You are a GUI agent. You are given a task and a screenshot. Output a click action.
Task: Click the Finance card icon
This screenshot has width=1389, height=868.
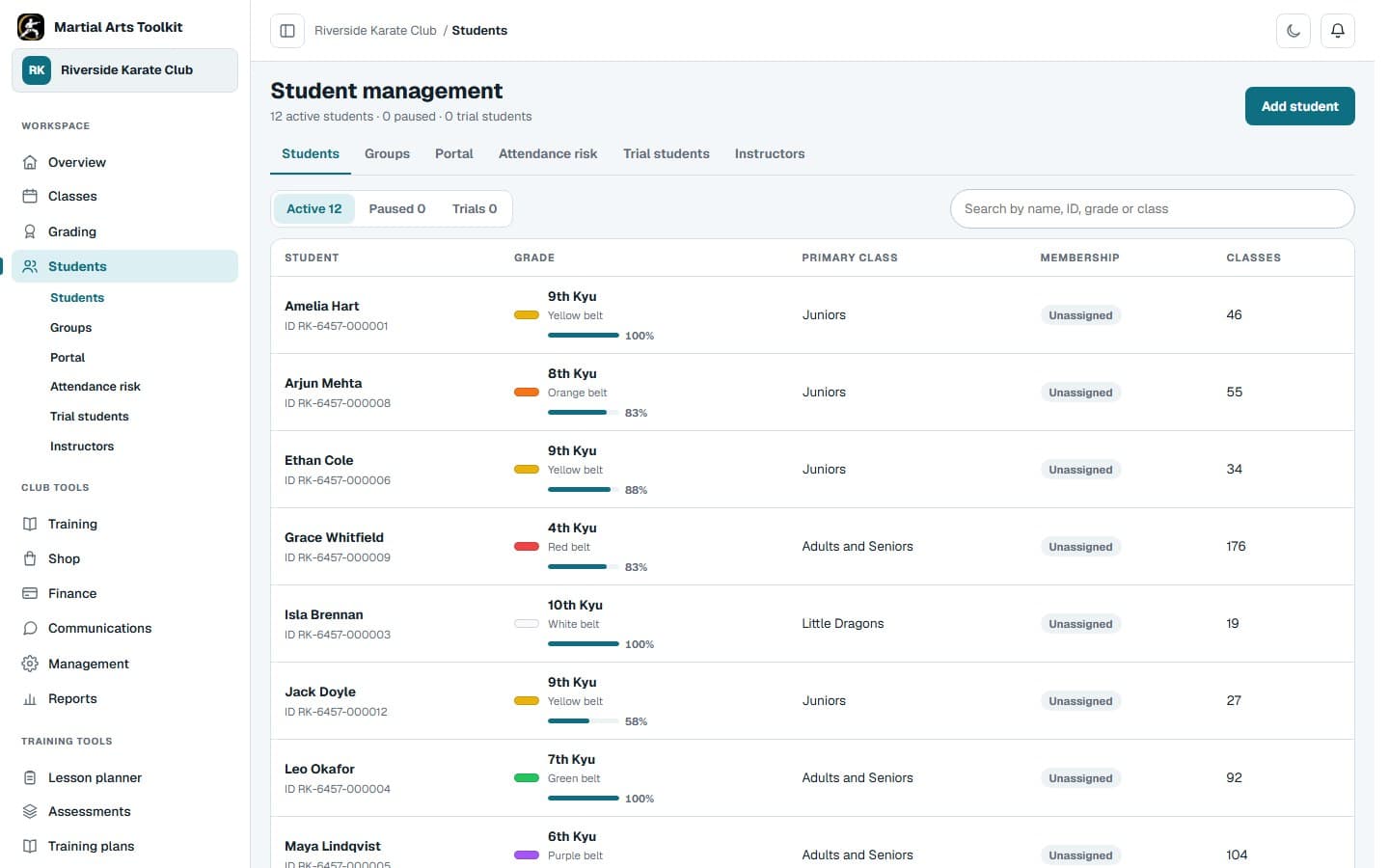click(30, 593)
